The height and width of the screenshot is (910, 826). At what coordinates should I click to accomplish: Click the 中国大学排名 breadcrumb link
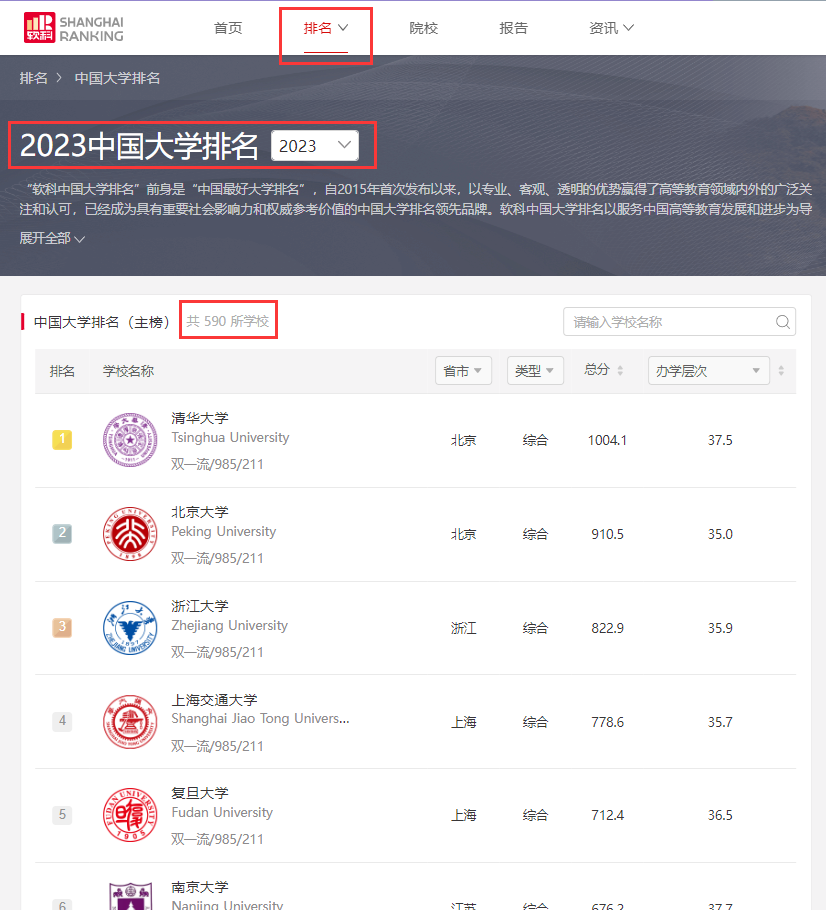(117, 78)
